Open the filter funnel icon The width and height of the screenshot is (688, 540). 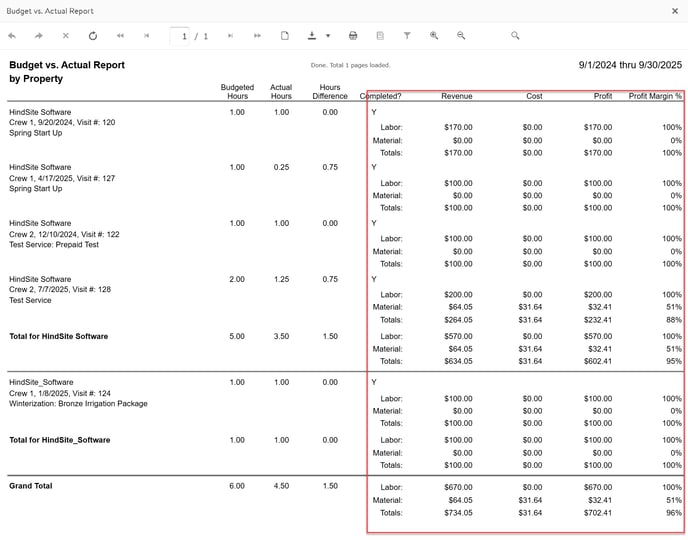pyautogui.click(x=407, y=36)
